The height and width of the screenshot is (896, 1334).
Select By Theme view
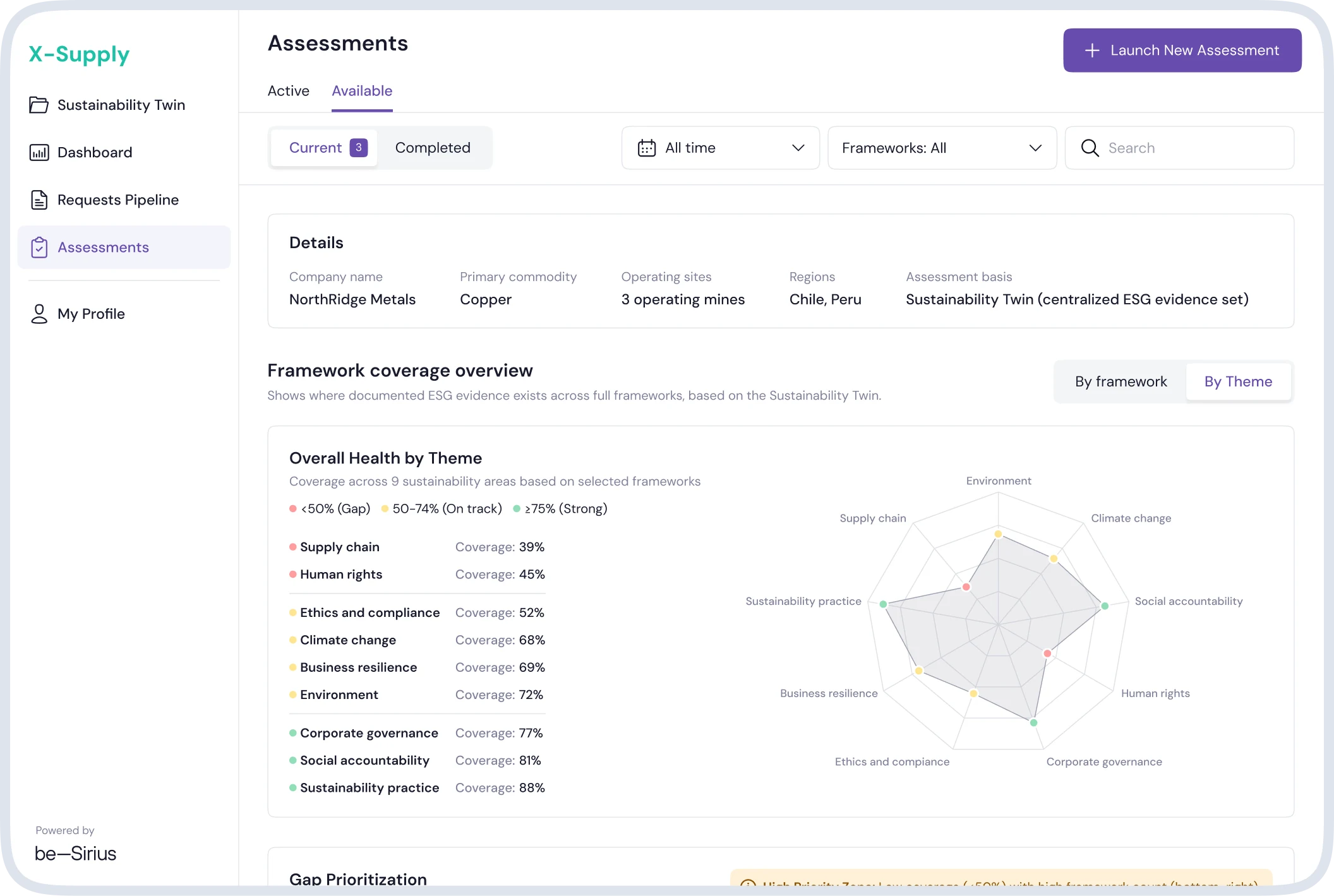point(1238,381)
